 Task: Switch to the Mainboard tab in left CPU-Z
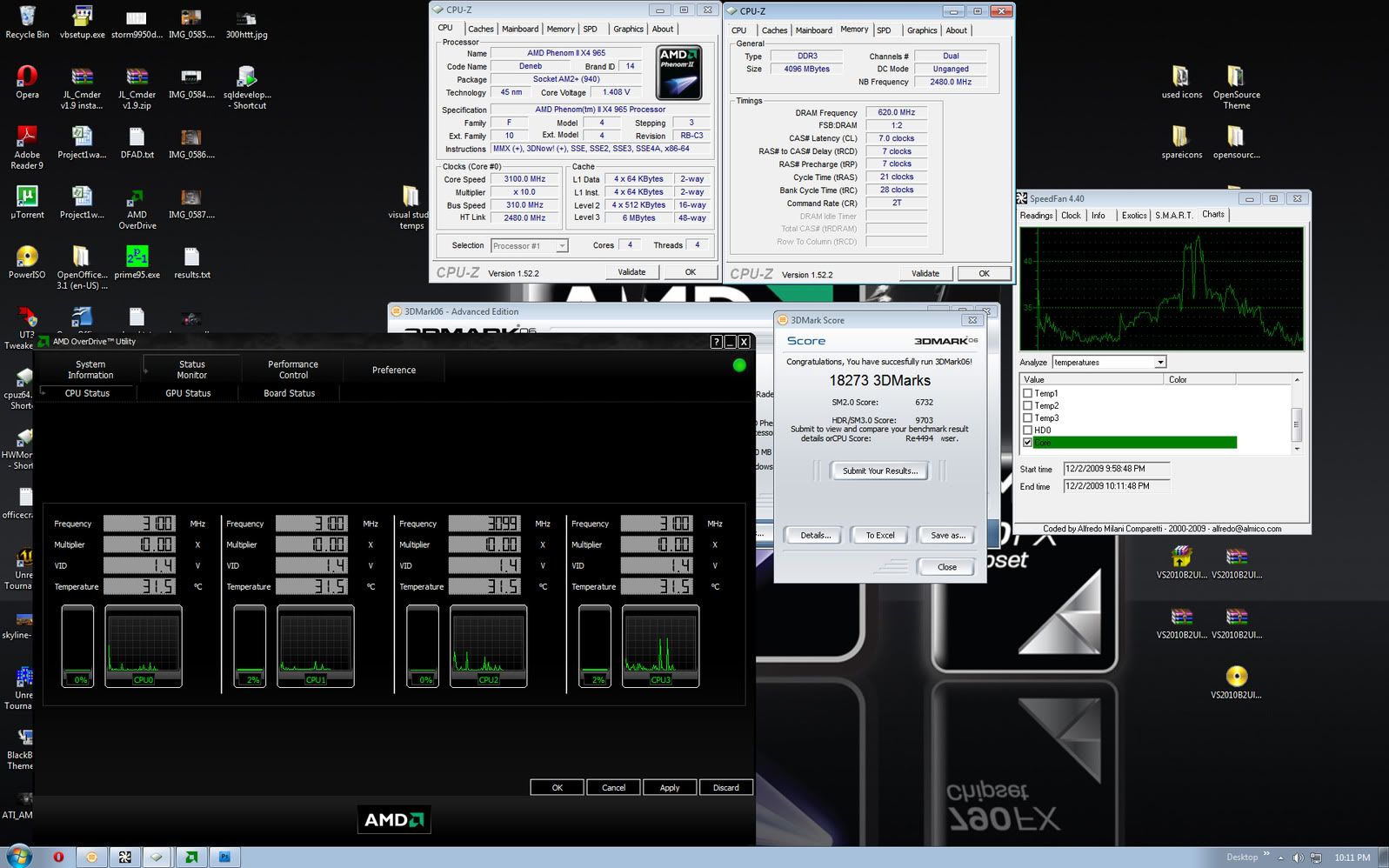[x=519, y=30]
